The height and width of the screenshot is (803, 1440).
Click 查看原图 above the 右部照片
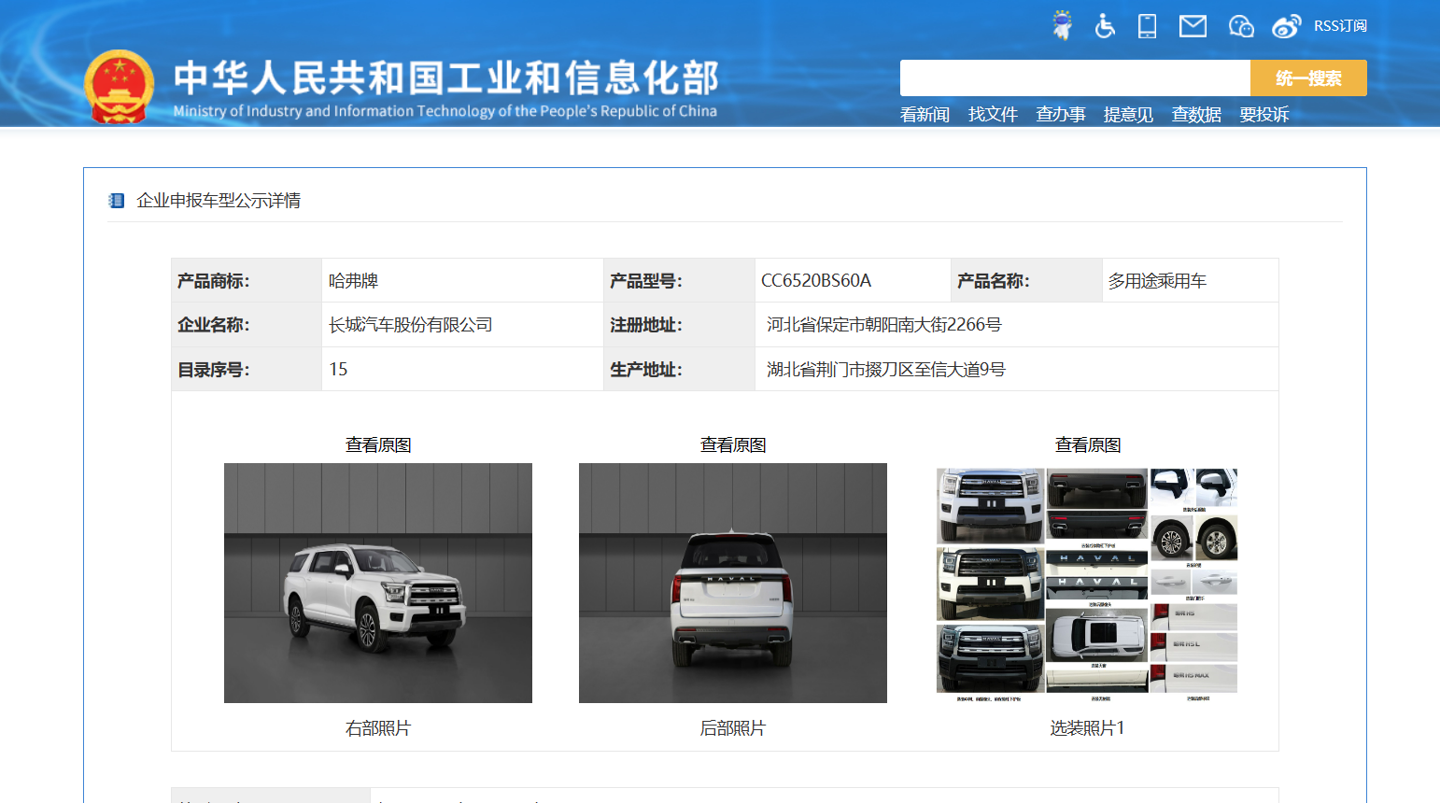[378, 445]
